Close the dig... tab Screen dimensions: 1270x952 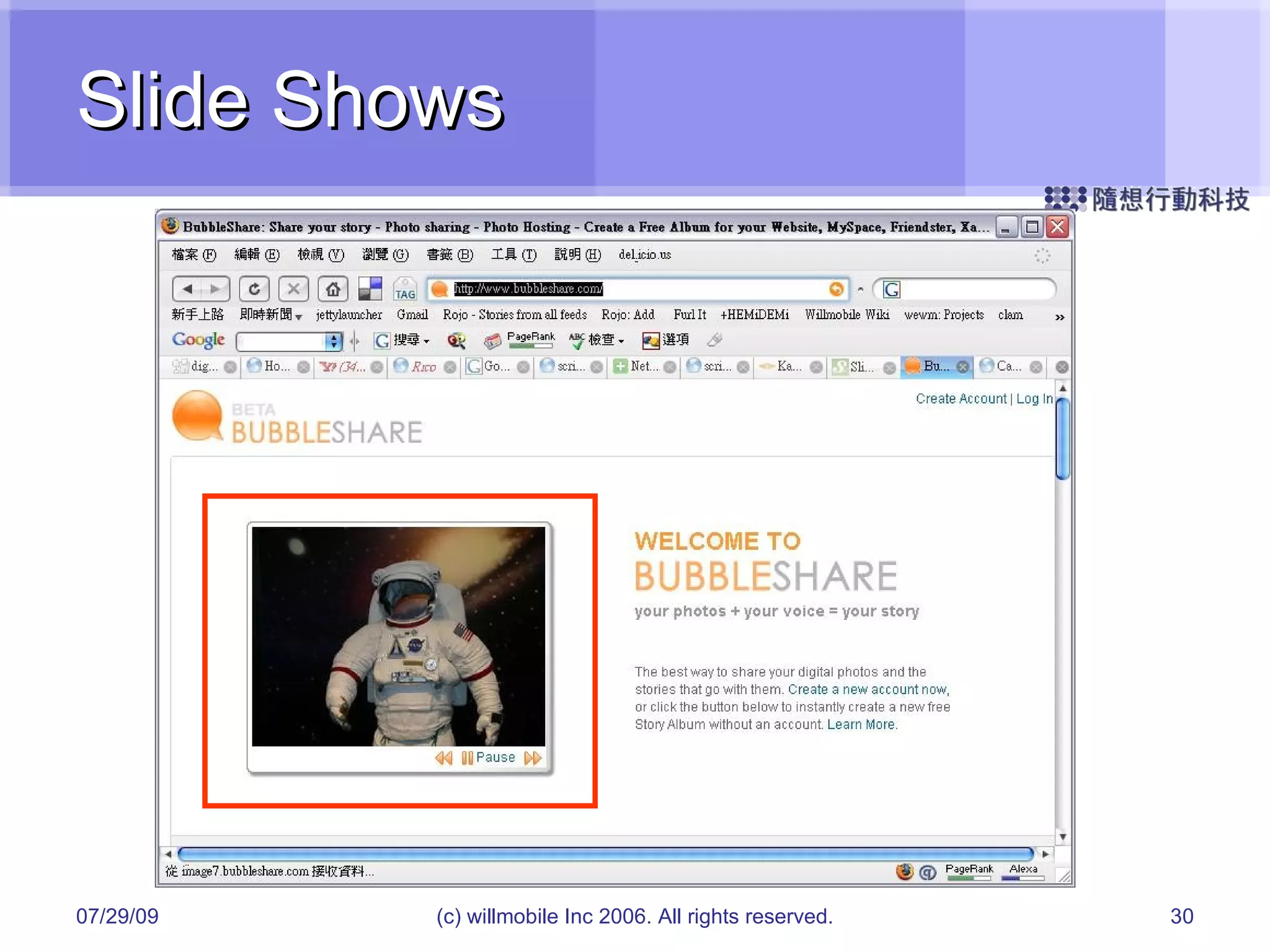[230, 367]
